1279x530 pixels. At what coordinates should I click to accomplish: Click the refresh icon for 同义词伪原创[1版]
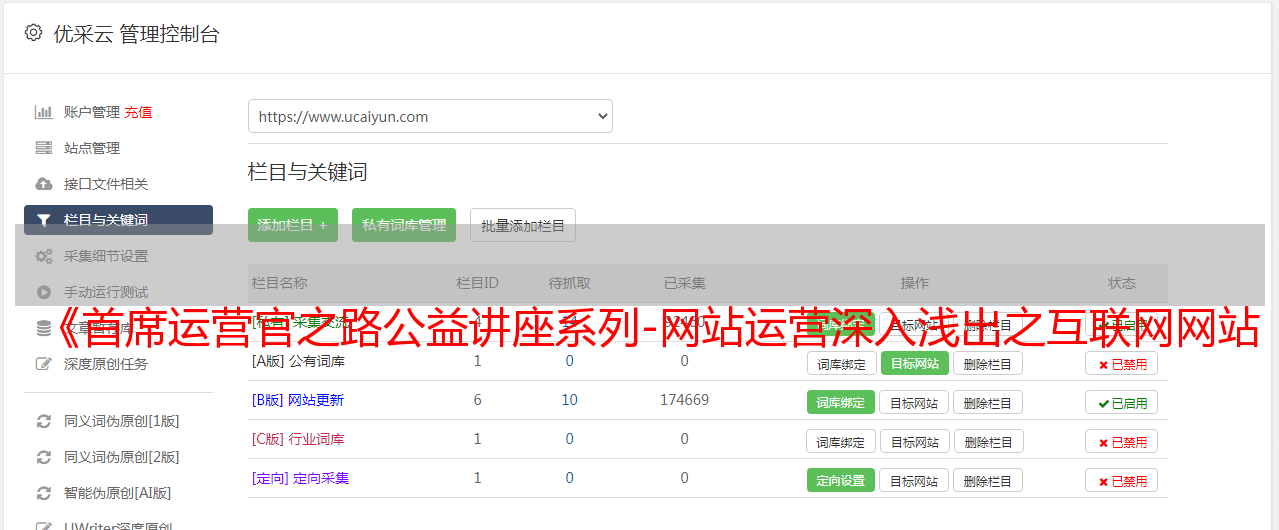point(44,421)
